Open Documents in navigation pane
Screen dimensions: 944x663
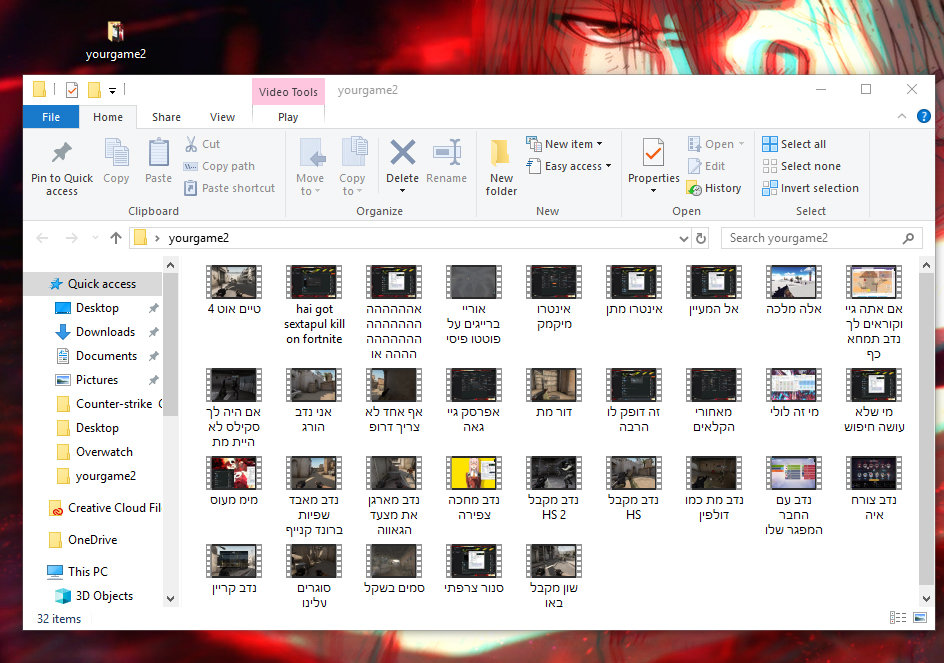coord(106,356)
